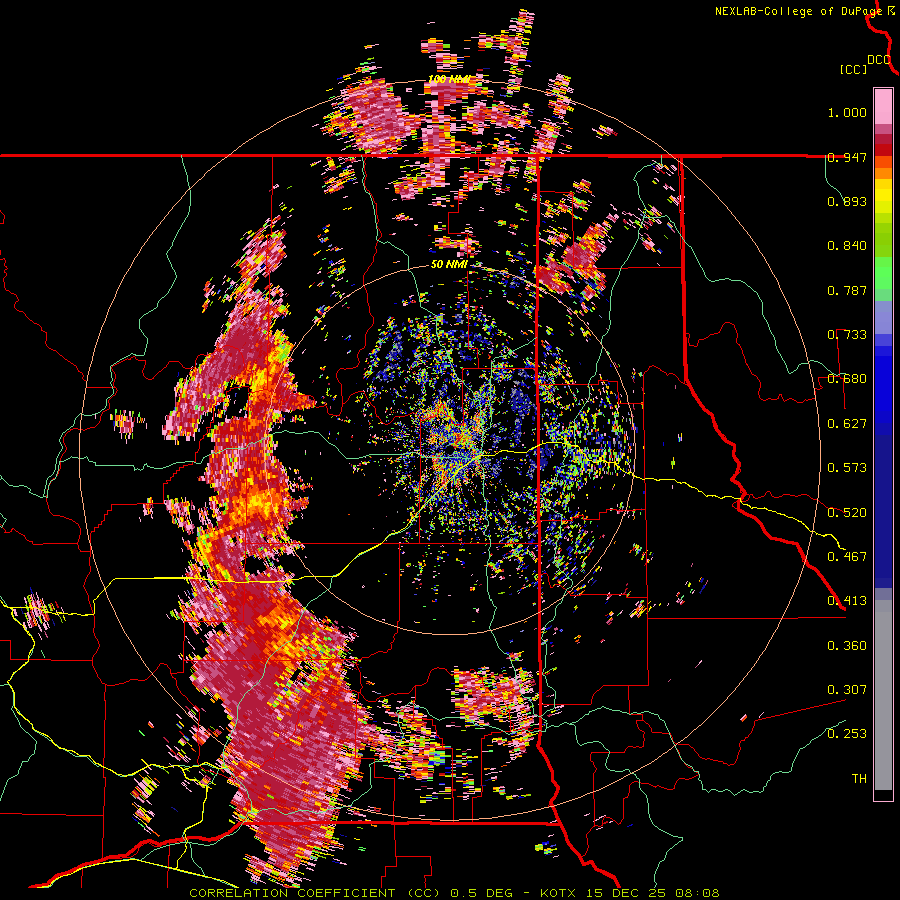The width and height of the screenshot is (900, 900).
Task: Click the 0.413 legend value
Action: coord(847,601)
